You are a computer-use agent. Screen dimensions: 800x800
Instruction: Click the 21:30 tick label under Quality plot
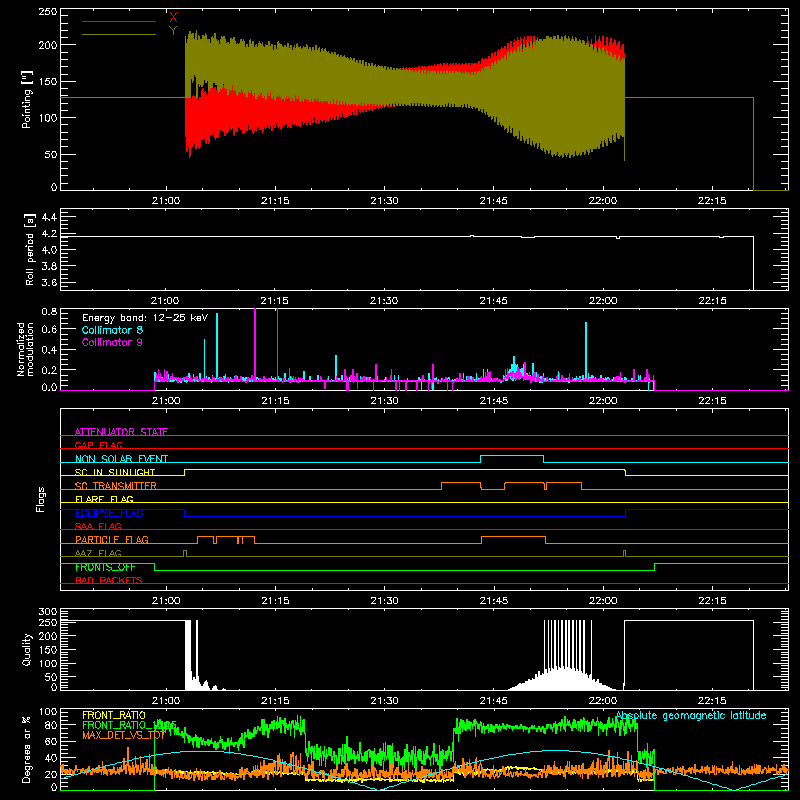pos(384,701)
